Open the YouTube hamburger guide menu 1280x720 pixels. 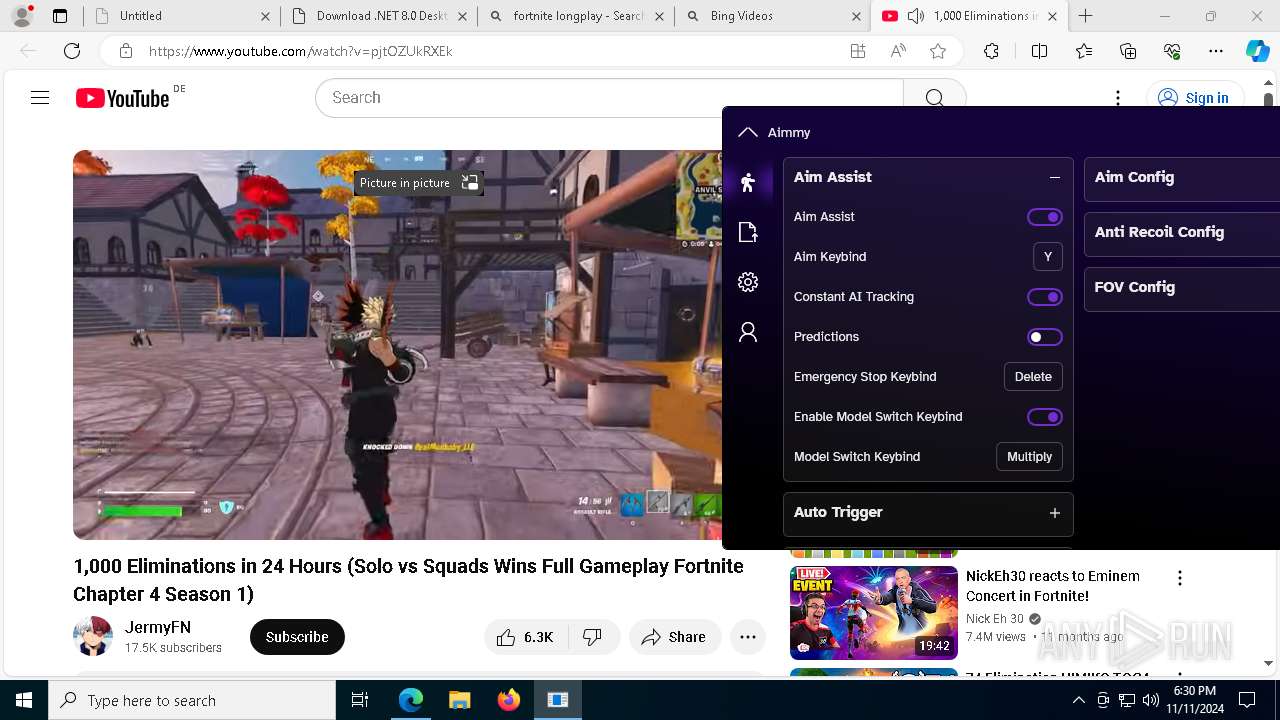40,97
